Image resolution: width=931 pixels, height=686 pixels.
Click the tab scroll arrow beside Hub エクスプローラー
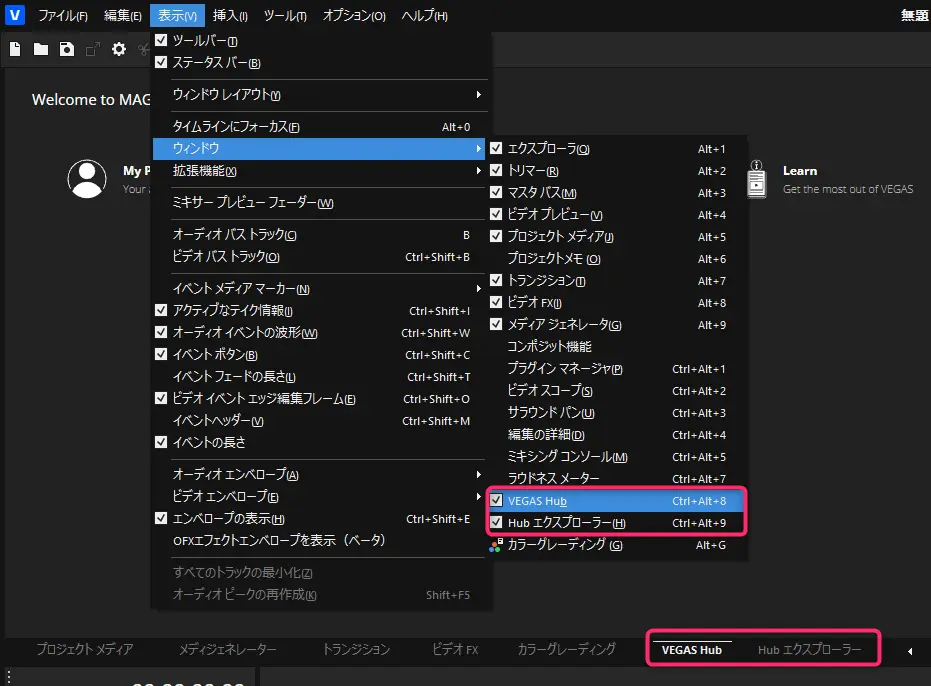[x=910, y=651]
